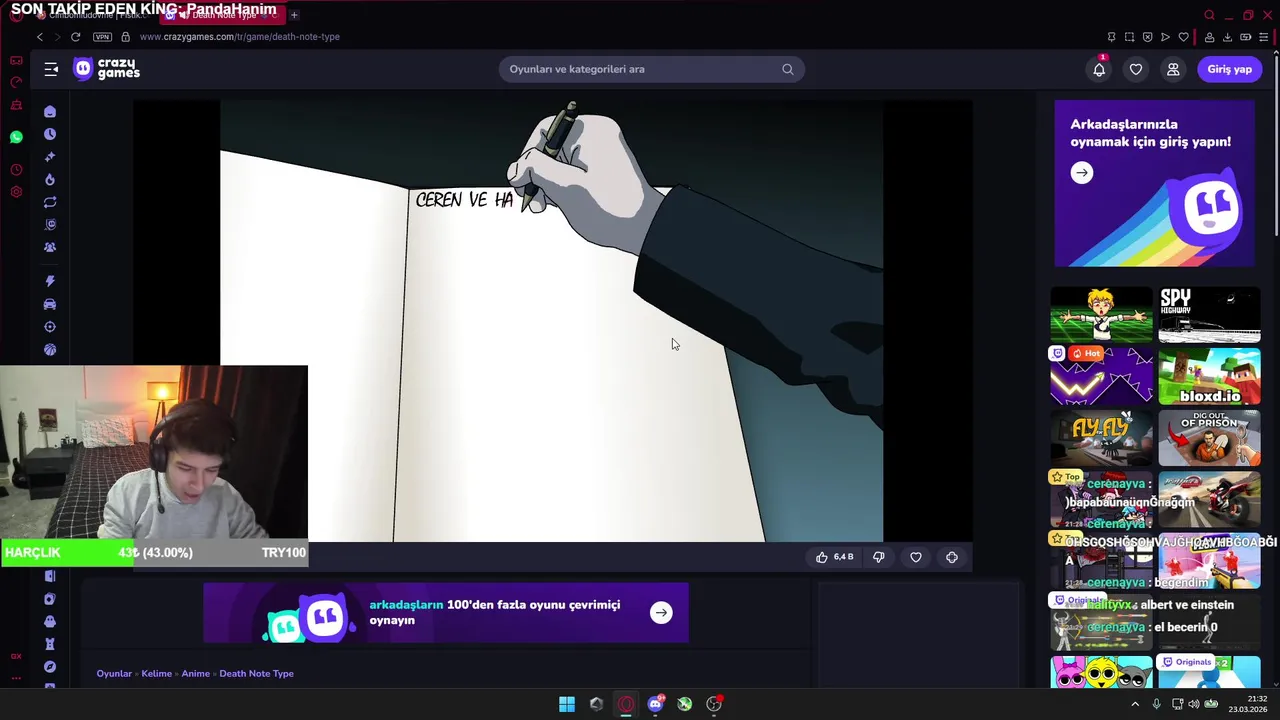The image size is (1280, 720).
Task: Open history clock in Opera GX sidebar
Action: (x=16, y=170)
